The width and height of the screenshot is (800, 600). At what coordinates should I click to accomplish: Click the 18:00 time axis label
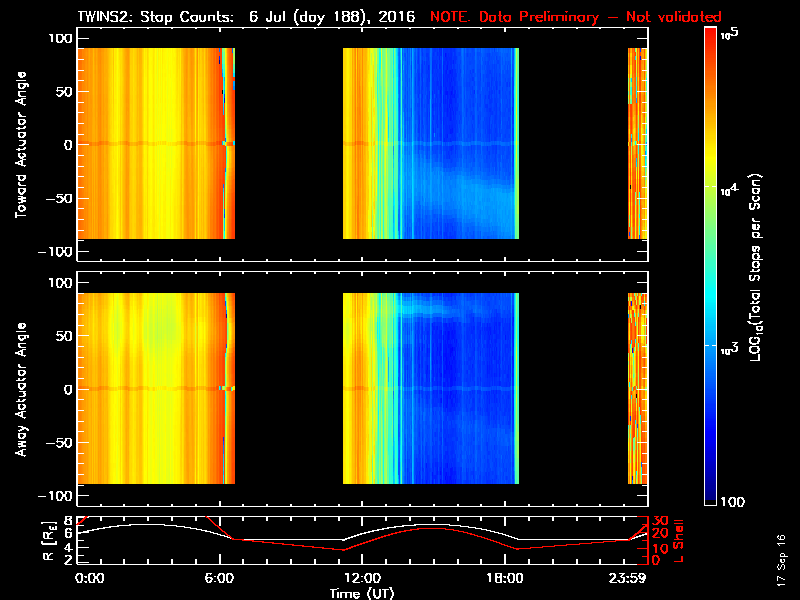(505, 579)
